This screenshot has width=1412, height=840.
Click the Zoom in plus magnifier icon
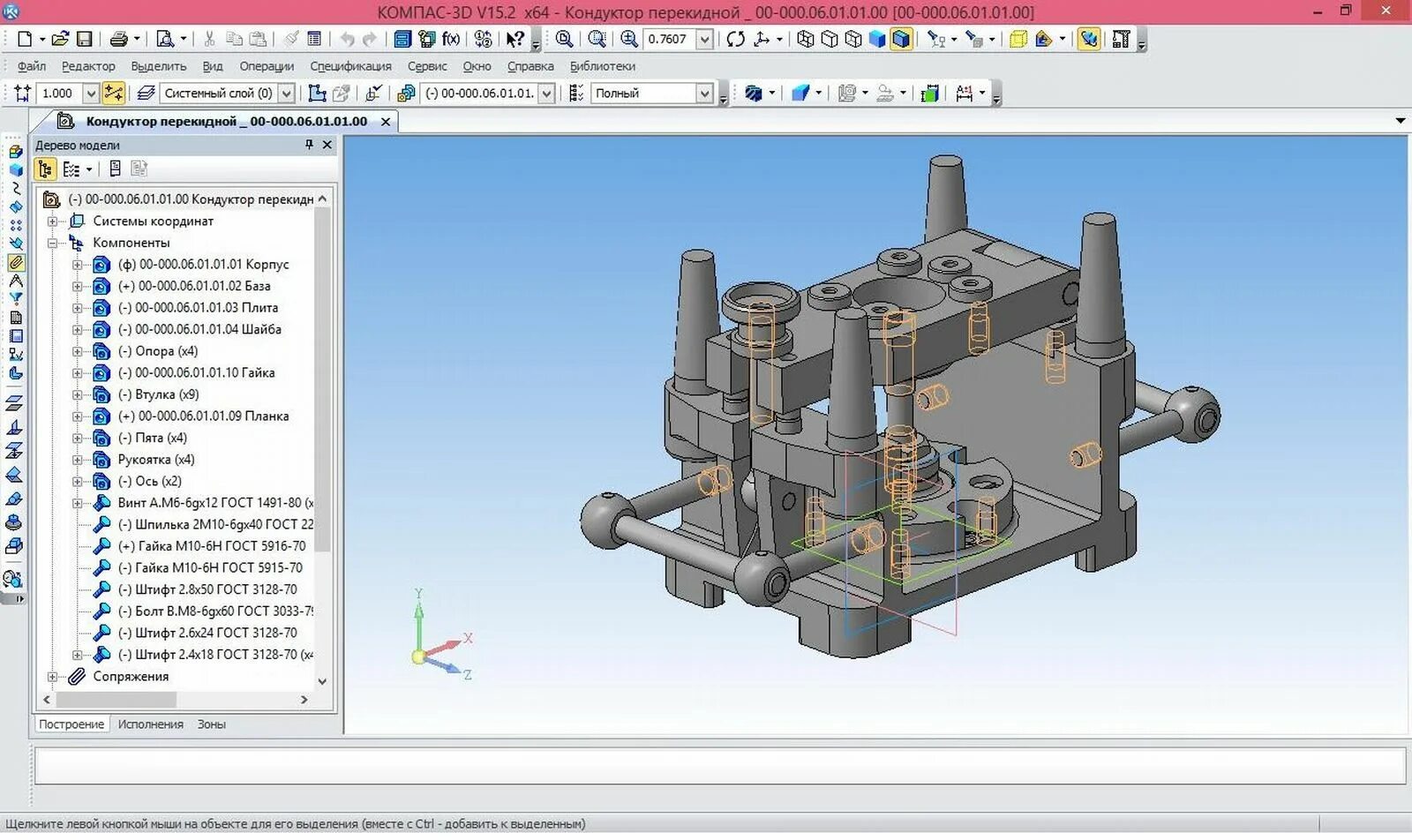[x=628, y=39]
